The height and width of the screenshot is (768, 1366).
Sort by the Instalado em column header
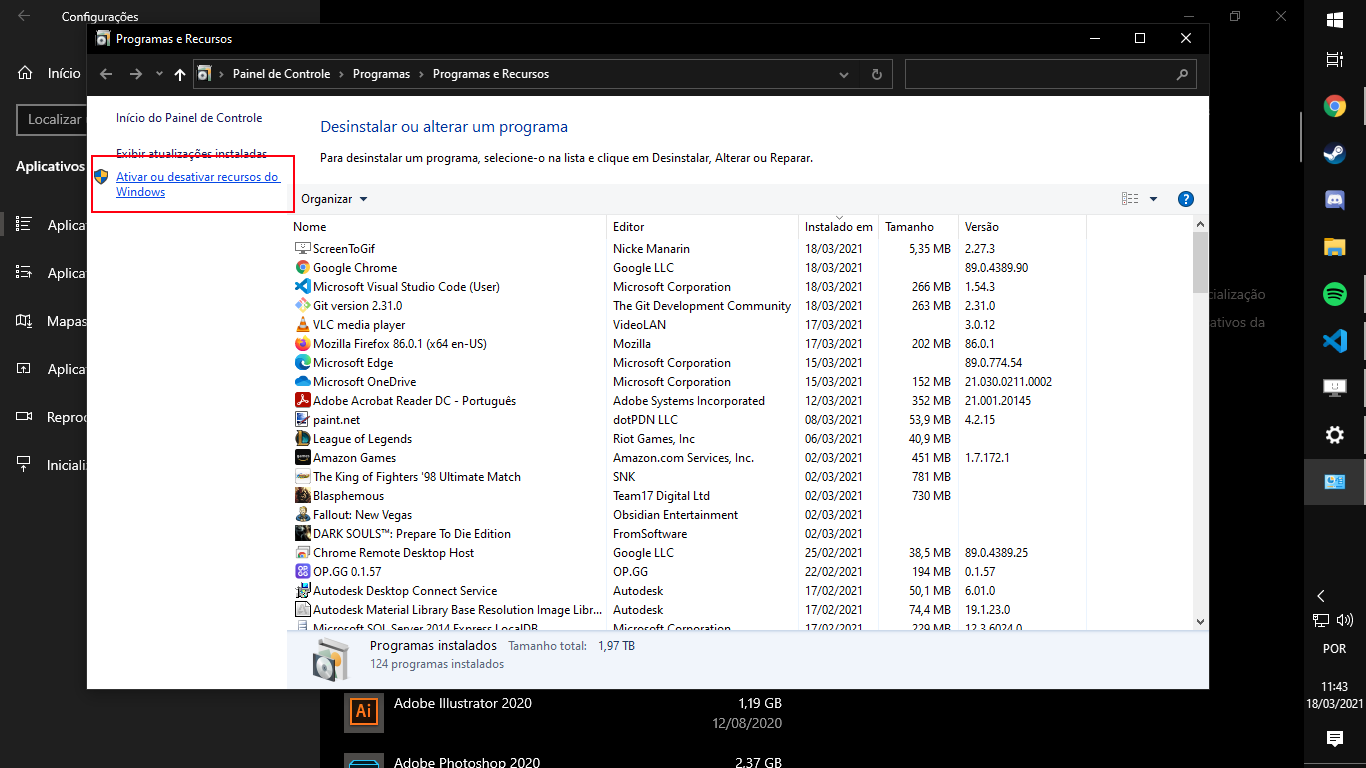point(838,227)
